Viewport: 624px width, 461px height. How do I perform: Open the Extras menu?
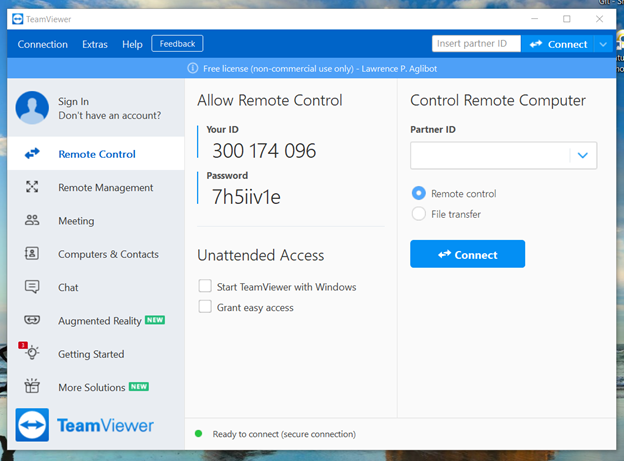(x=95, y=44)
